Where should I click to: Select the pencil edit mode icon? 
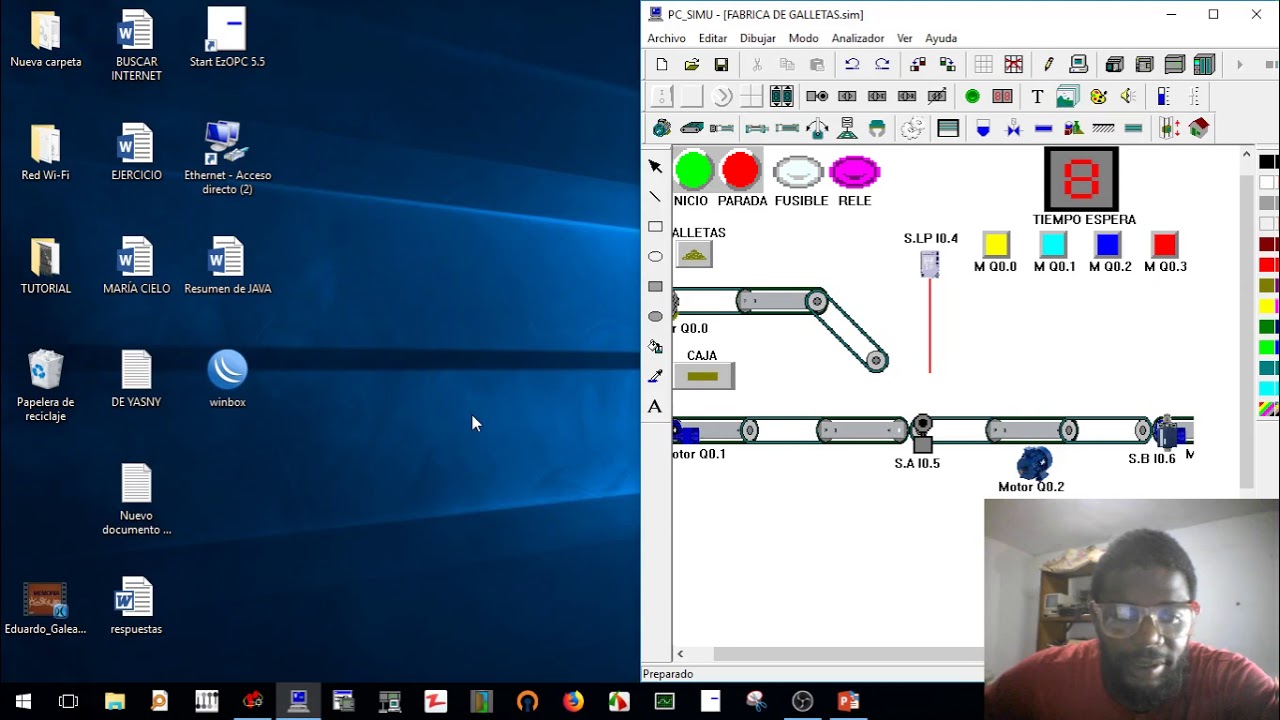tap(1048, 64)
